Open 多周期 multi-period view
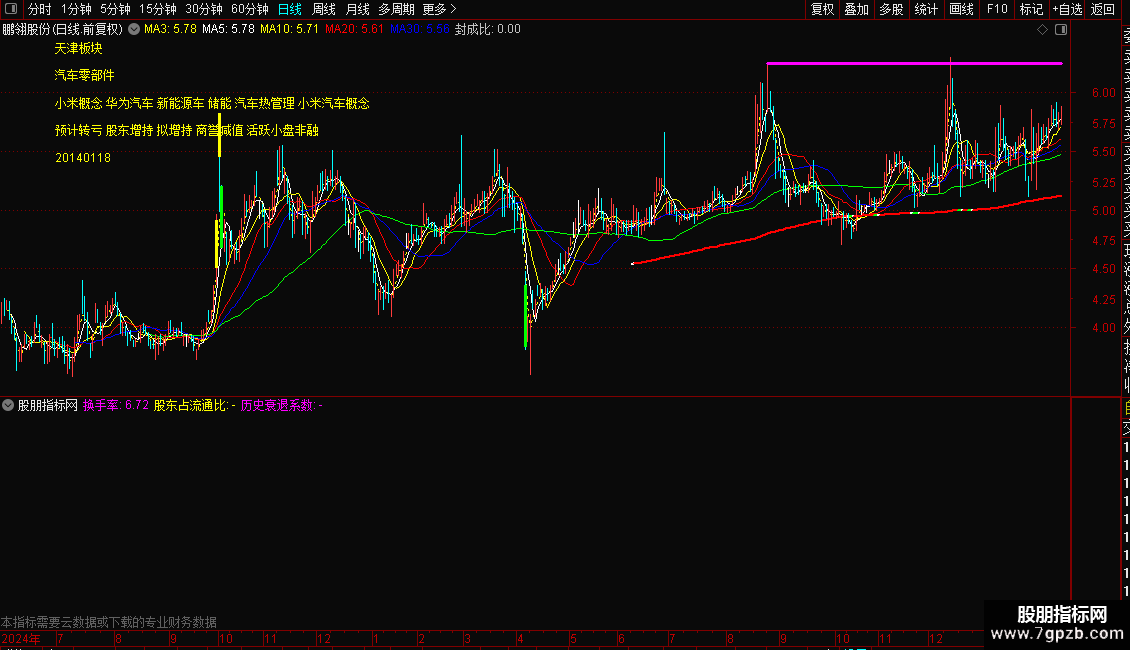Viewport: 1130px width, 650px height. pyautogui.click(x=396, y=9)
